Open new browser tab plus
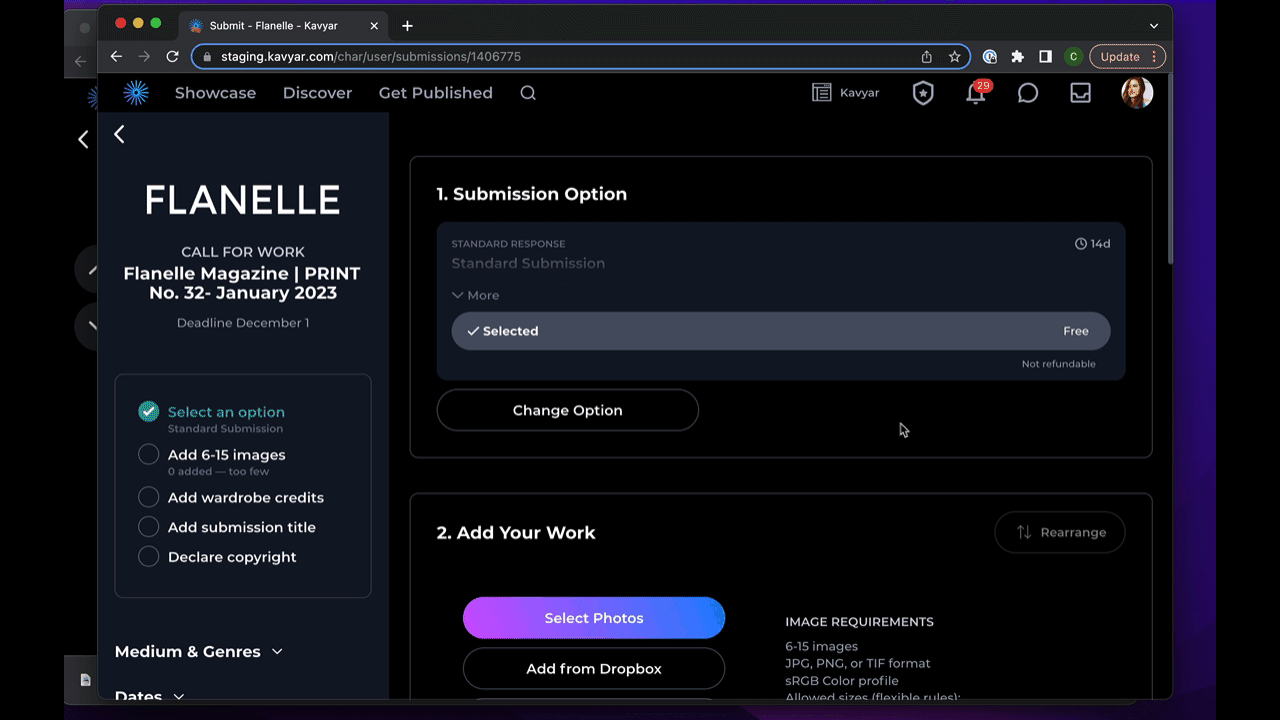This screenshot has width=1280, height=720. coord(407,26)
